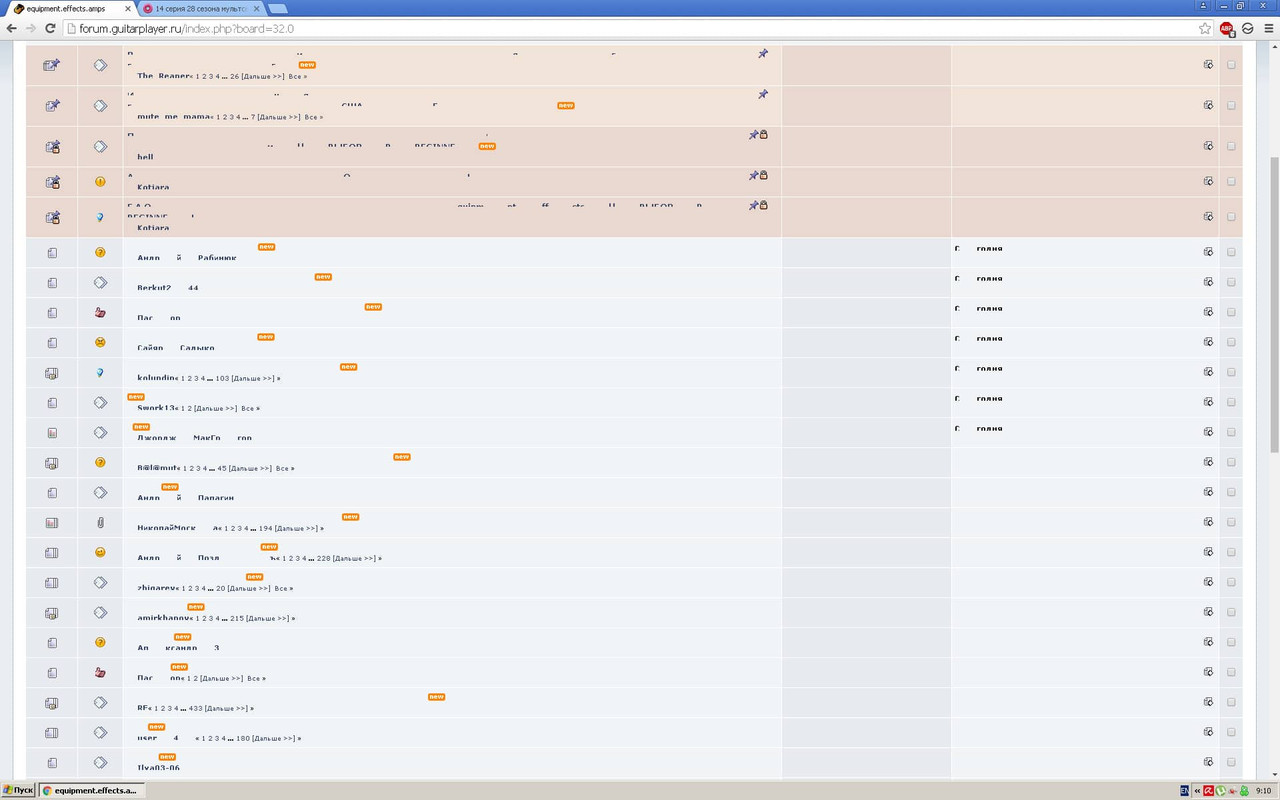Tick the checkbox in Swork13 row
The height and width of the screenshot is (800, 1280).
[x=1231, y=402]
